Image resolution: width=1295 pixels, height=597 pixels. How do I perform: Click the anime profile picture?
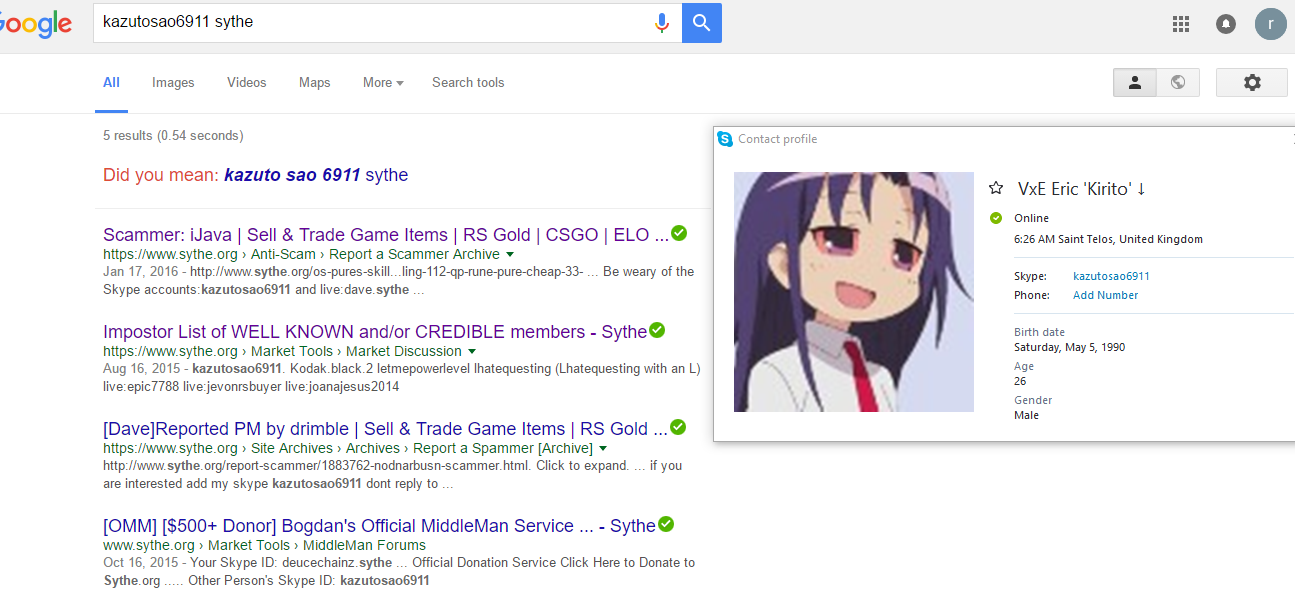point(854,292)
